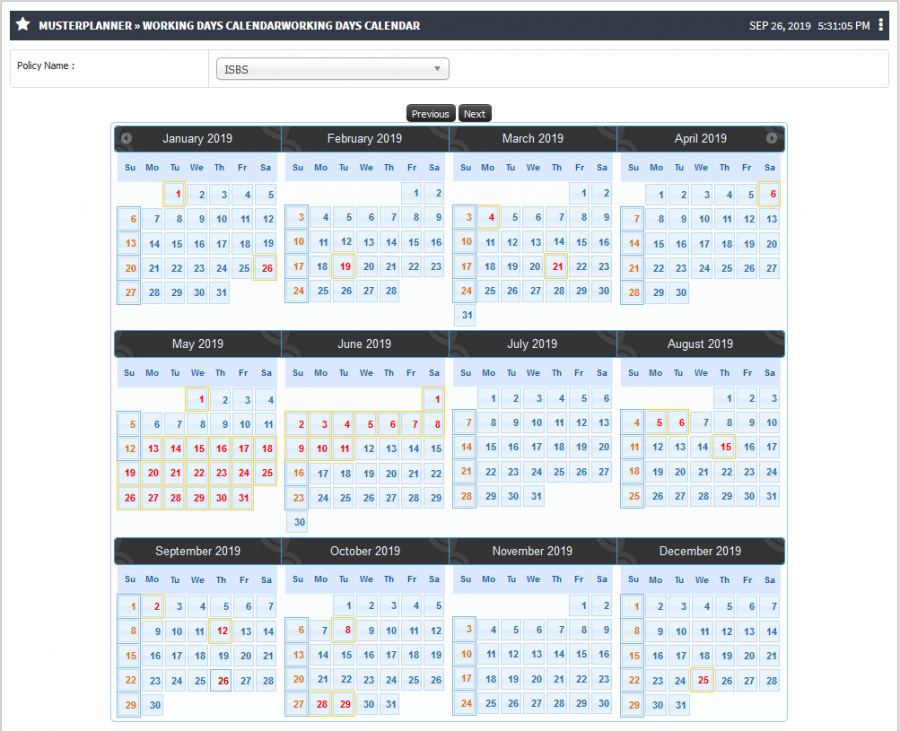
Task: Select January 1 holiday date
Action: pyautogui.click(x=174, y=194)
